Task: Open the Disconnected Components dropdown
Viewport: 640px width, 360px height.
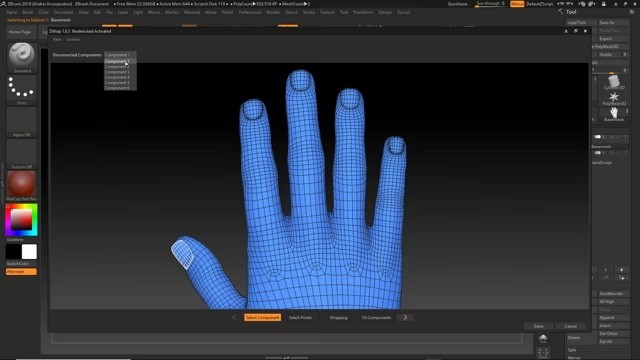Action: 120,55
